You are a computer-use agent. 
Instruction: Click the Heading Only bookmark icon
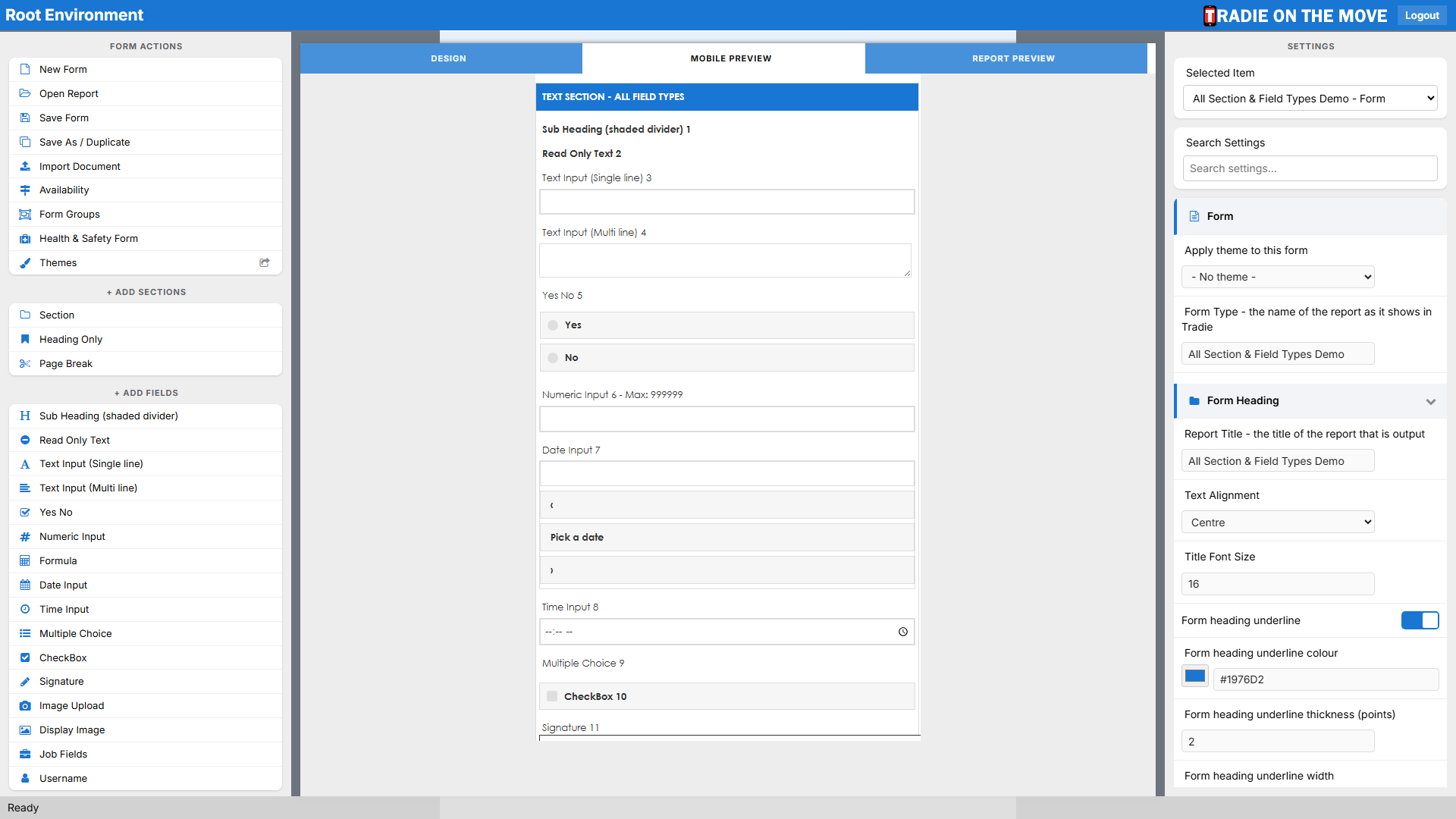25,339
